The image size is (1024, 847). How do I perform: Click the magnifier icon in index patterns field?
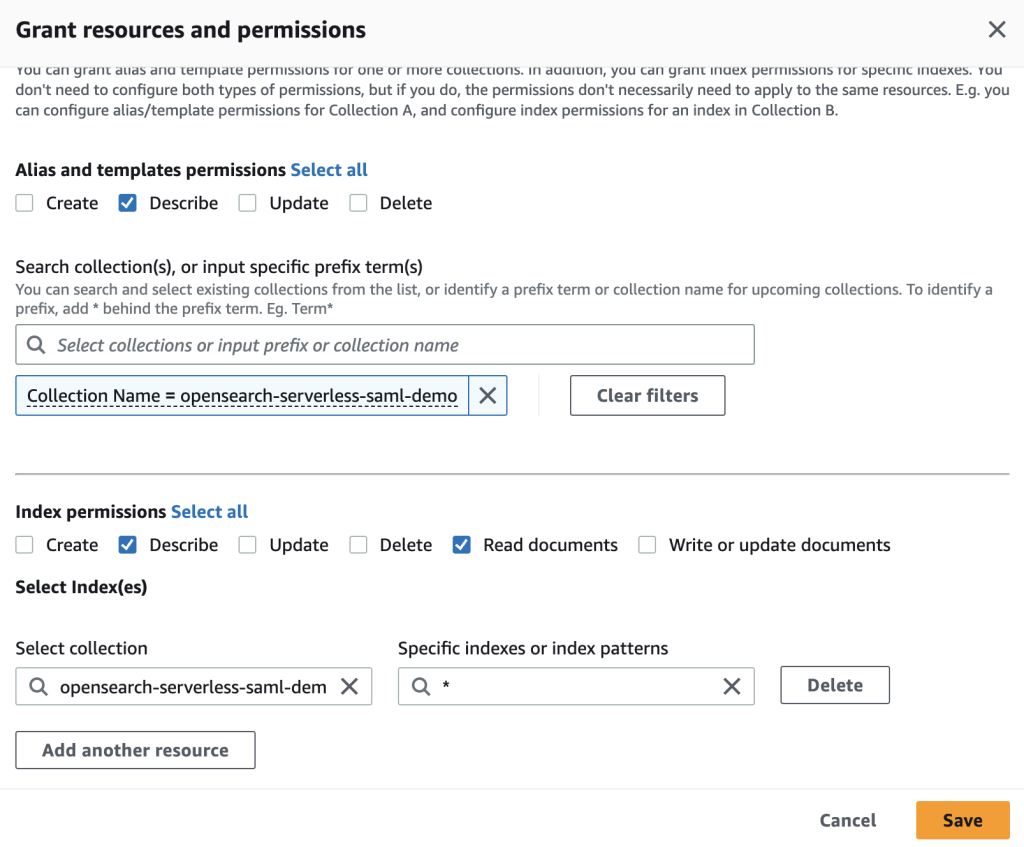421,687
